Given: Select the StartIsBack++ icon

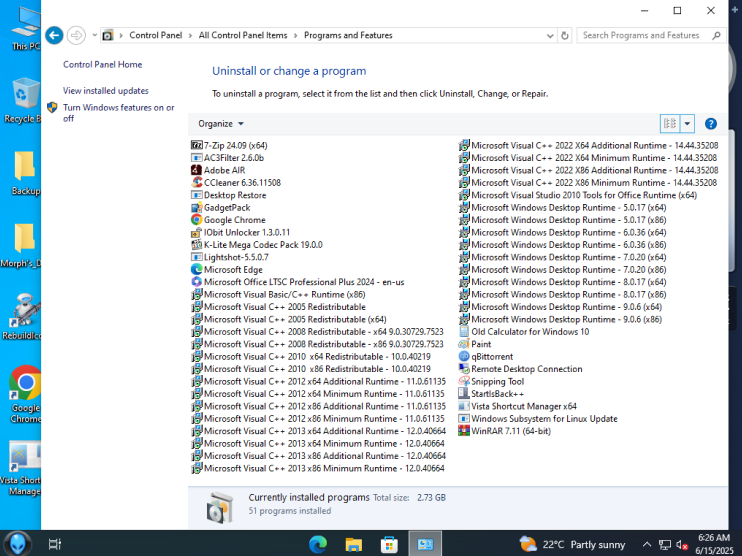Looking at the screenshot, I should [464, 393].
